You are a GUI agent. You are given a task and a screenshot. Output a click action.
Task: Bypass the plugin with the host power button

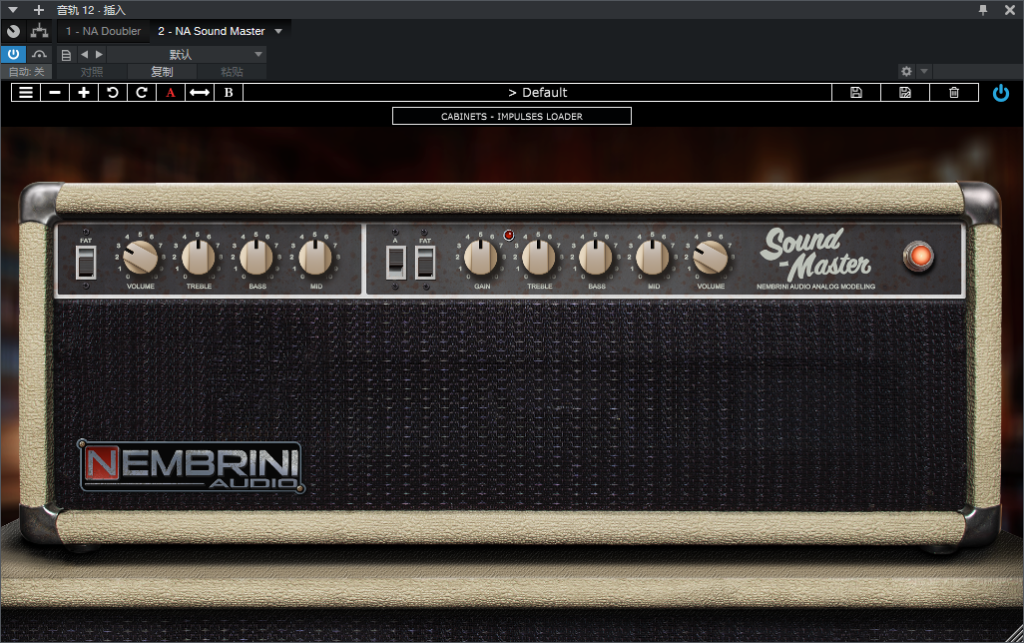pos(13,54)
